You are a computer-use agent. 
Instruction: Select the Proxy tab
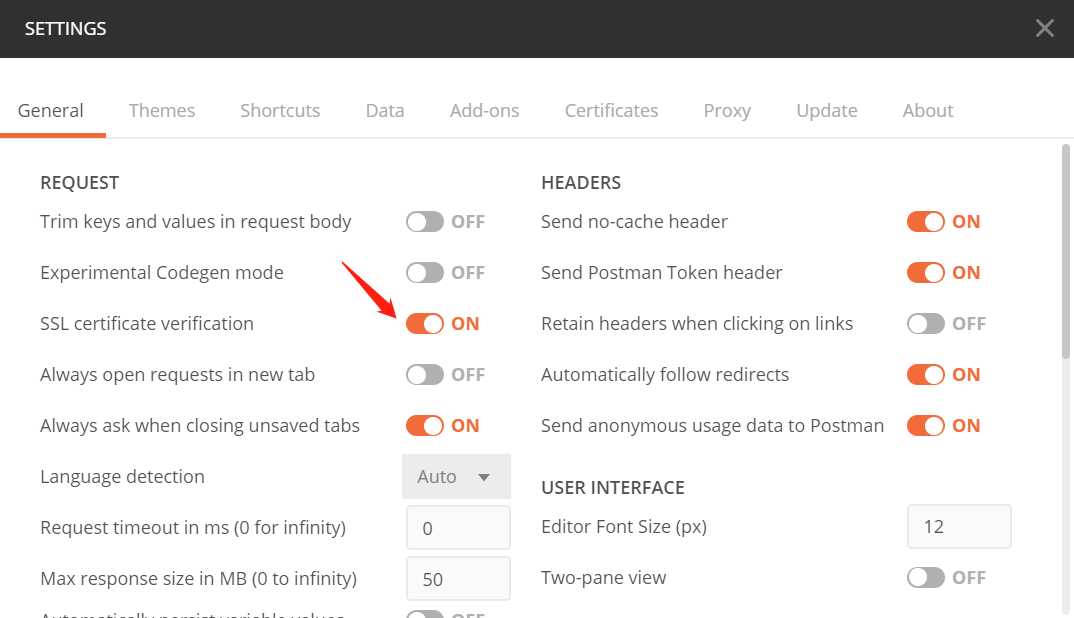pyautogui.click(x=727, y=110)
